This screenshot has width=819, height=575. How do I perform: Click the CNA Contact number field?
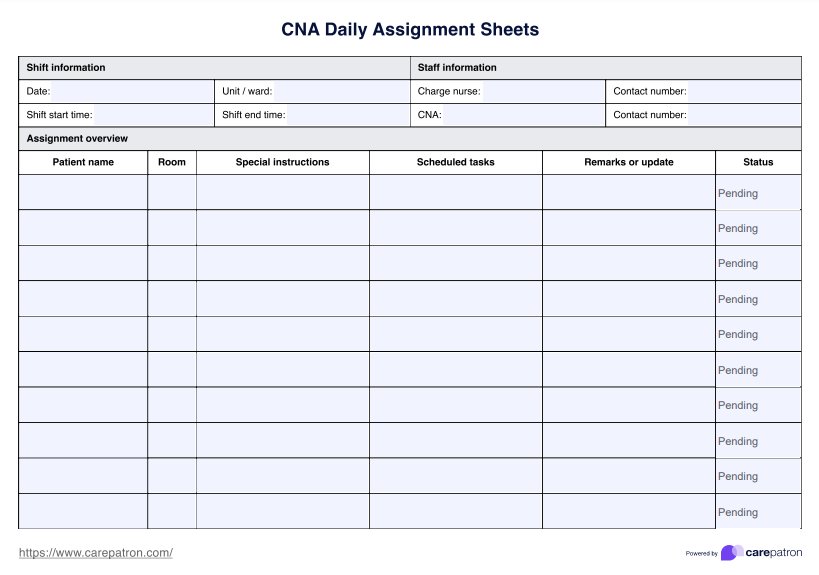click(x=743, y=115)
